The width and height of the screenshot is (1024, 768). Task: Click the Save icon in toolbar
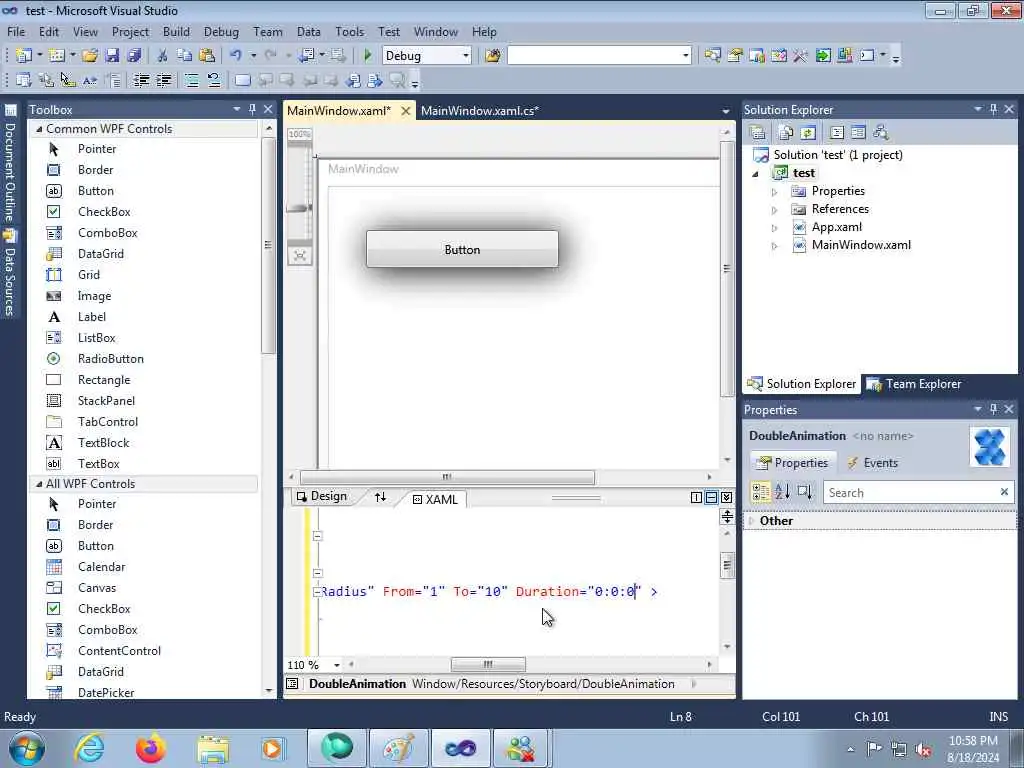pos(112,56)
